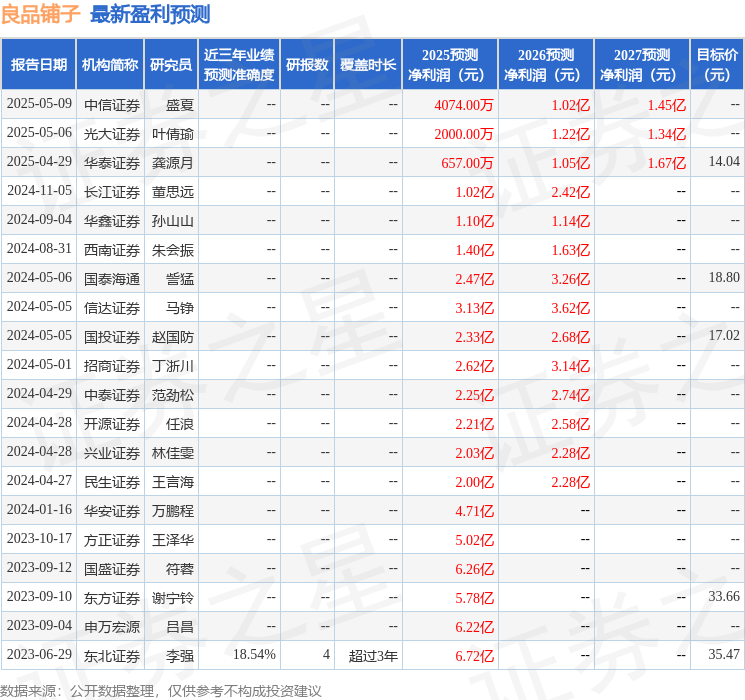
Task: Click the 18.54% accuracy value
Action: point(254,654)
